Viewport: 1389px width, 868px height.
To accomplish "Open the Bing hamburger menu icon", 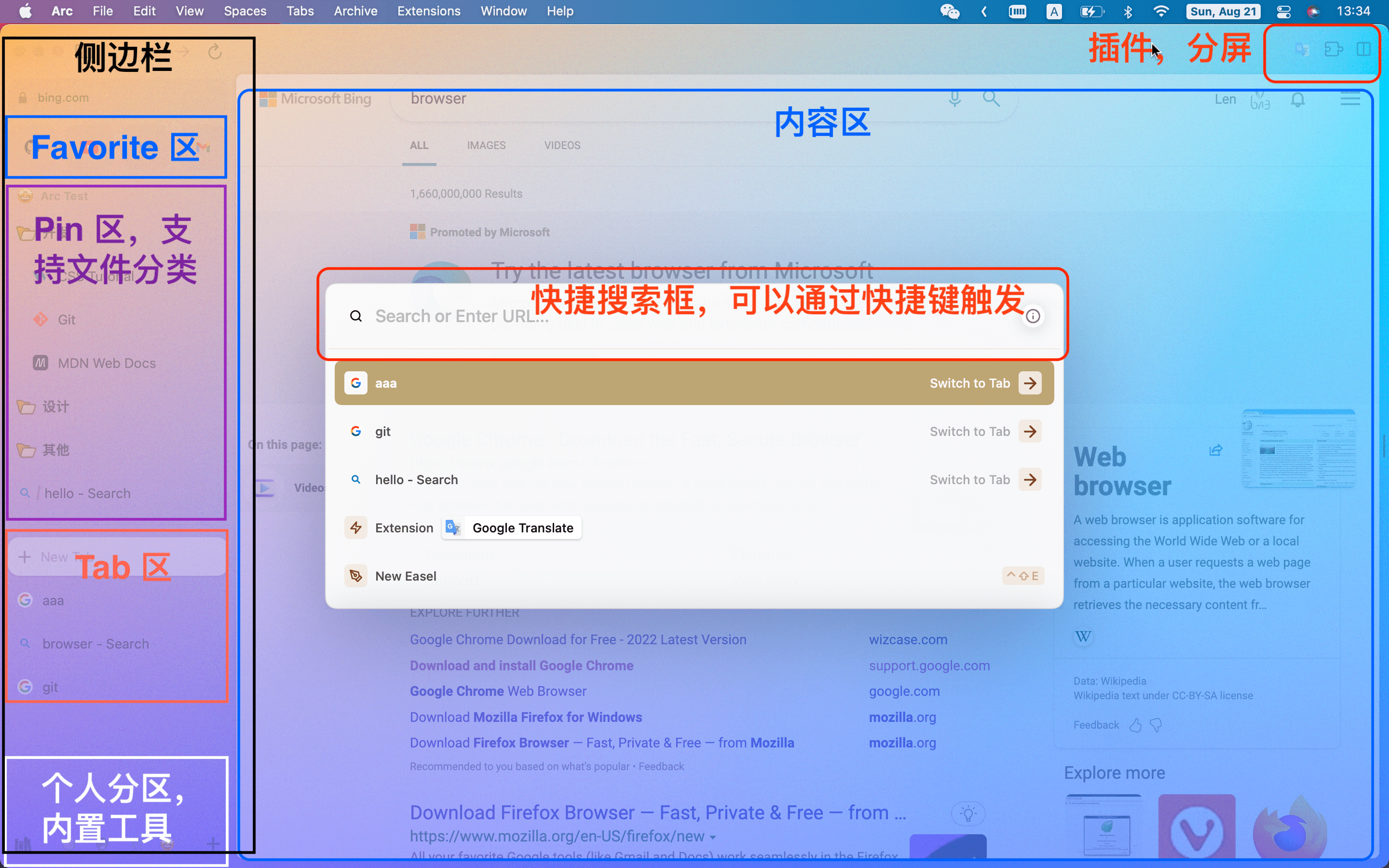I will tap(1350, 99).
